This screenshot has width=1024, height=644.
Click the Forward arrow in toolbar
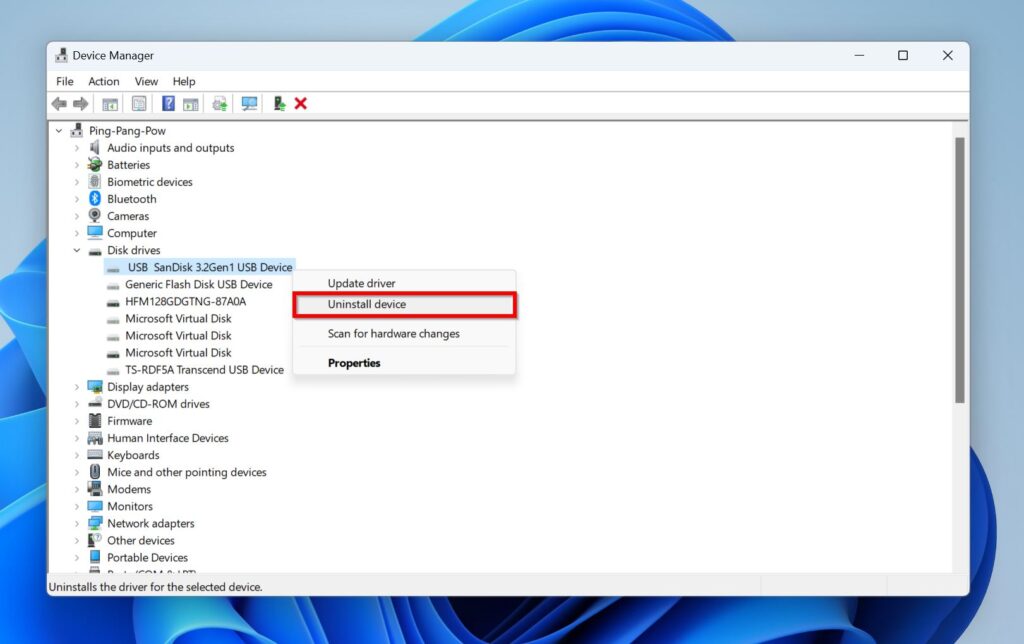81,104
